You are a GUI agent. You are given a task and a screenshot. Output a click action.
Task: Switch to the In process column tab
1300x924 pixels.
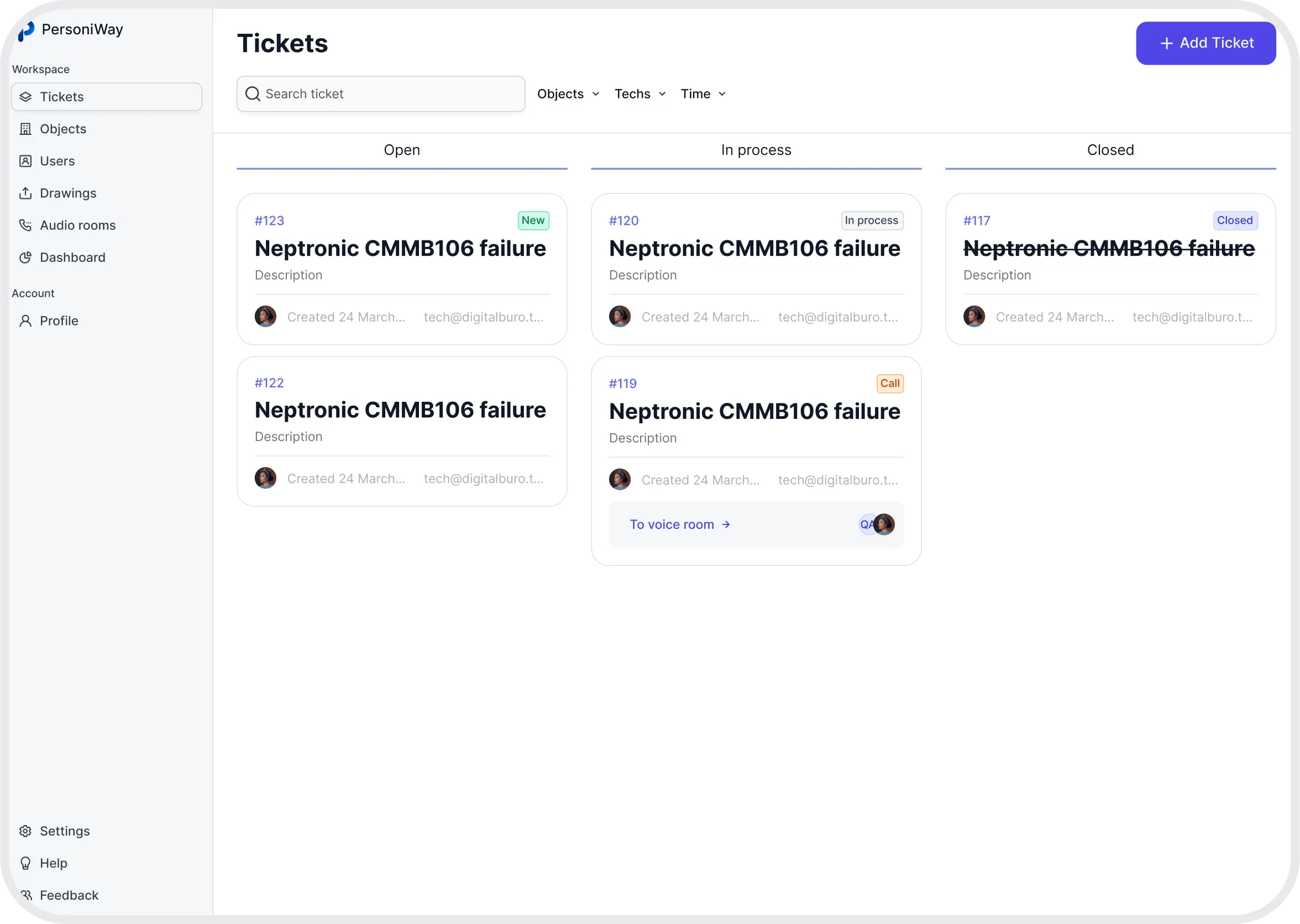(x=756, y=150)
